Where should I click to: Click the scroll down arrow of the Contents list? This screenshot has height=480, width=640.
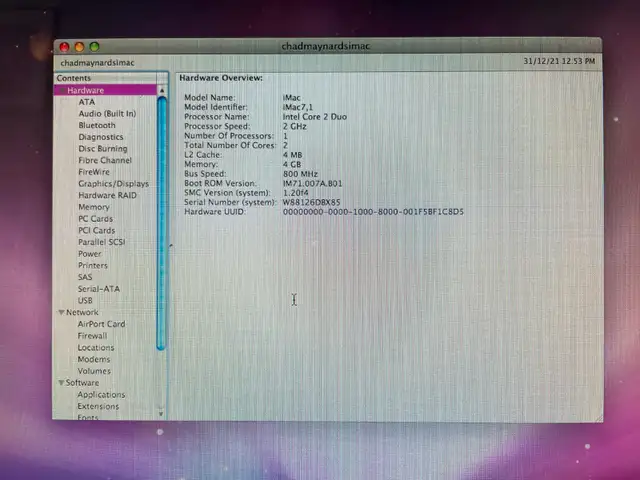pyautogui.click(x=161, y=413)
